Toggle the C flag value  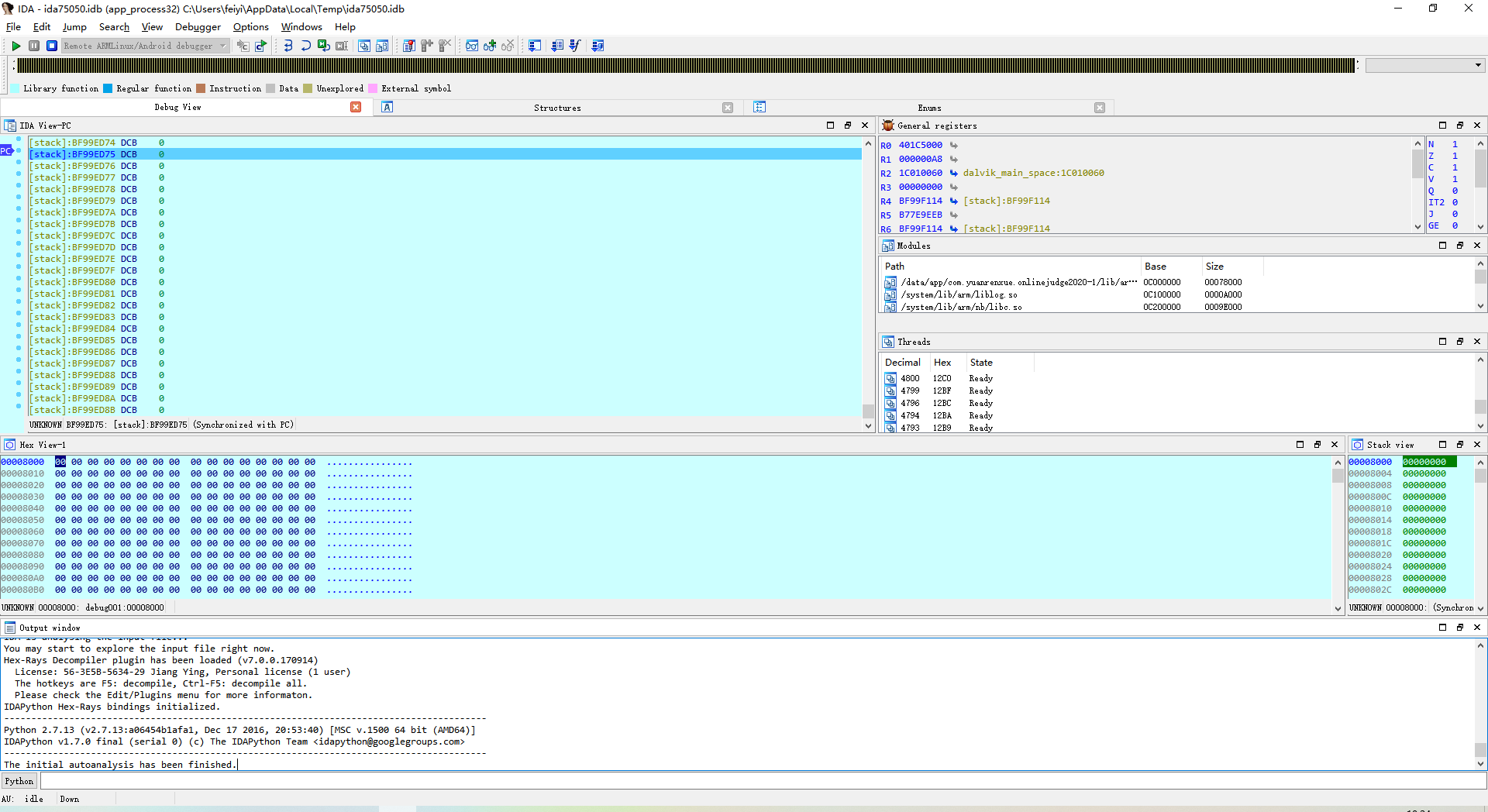point(1455,167)
